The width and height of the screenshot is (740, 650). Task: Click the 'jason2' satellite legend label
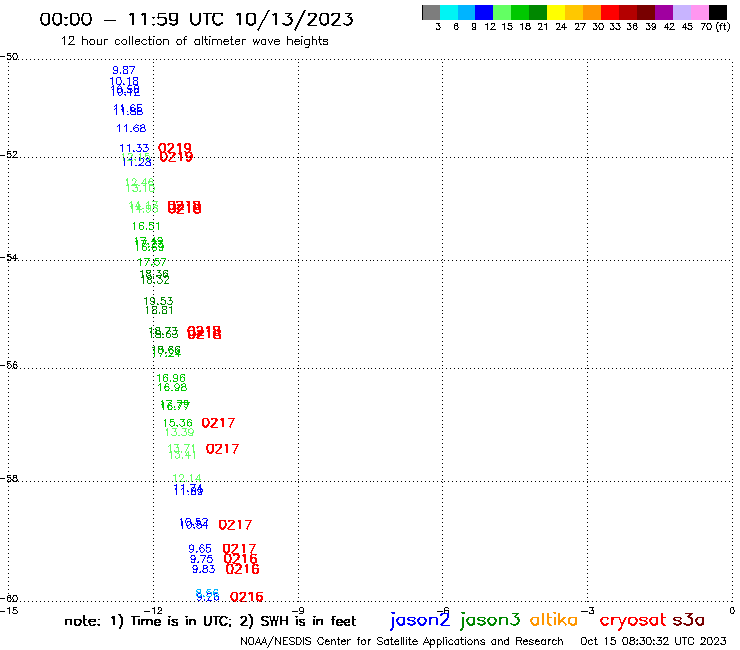(420, 620)
